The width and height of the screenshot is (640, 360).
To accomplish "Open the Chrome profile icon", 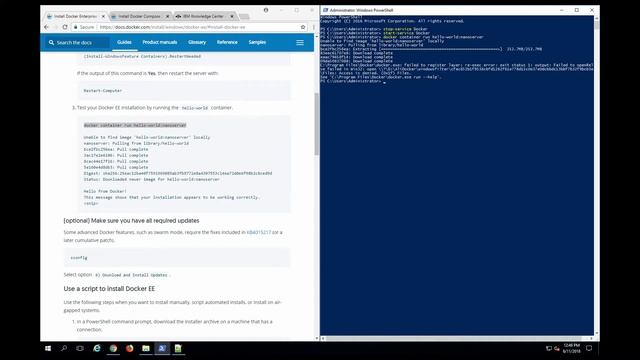I will point(266,10).
